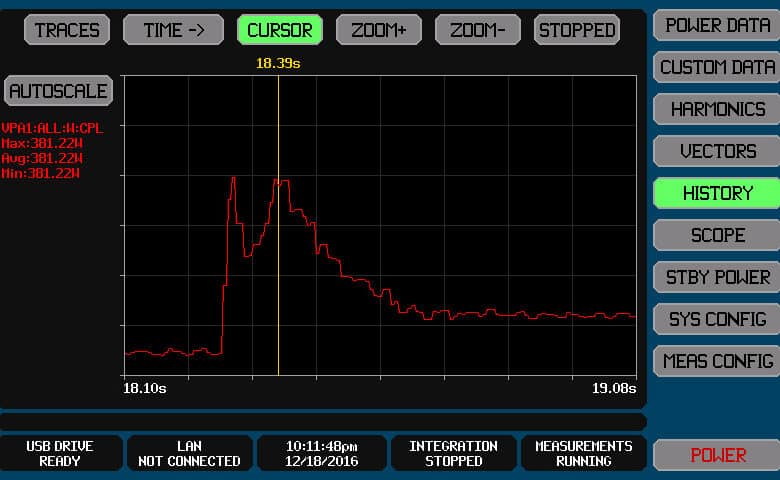The height and width of the screenshot is (480, 780).
Task: Show the VECTORS screen
Action: click(717, 151)
